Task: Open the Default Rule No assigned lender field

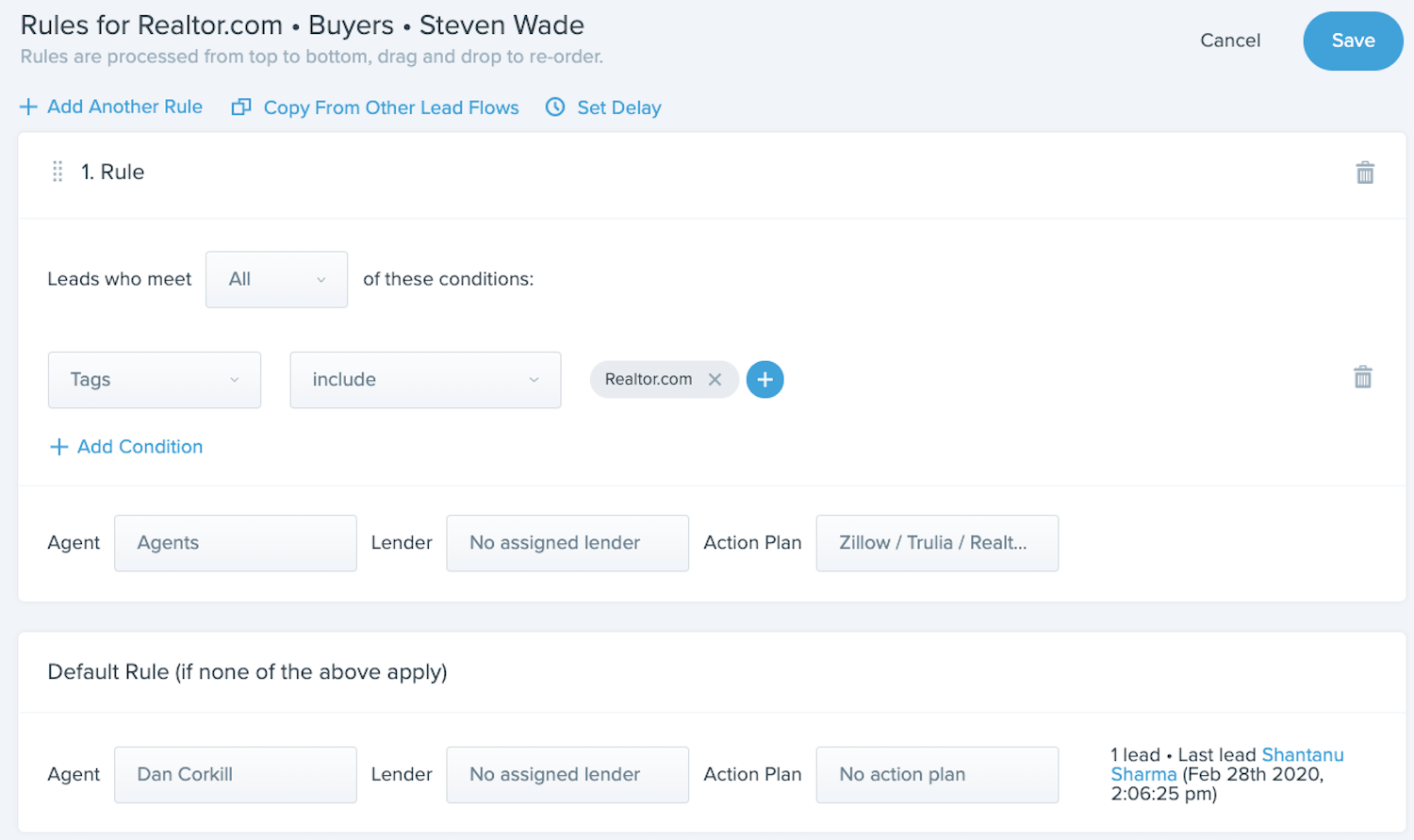Action: [567, 775]
